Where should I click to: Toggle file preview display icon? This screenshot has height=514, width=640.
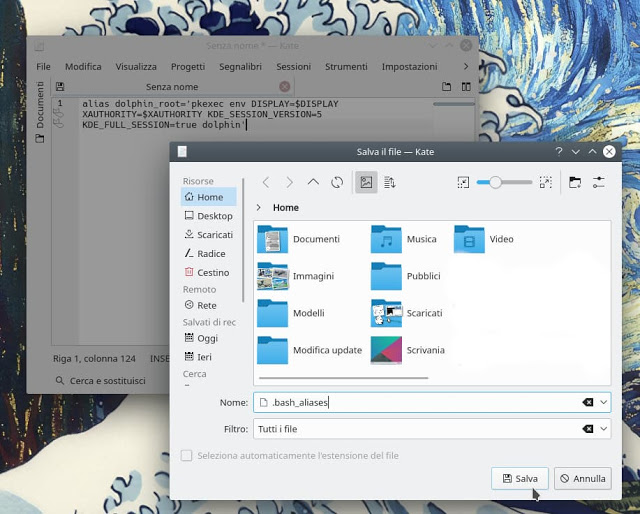point(366,182)
